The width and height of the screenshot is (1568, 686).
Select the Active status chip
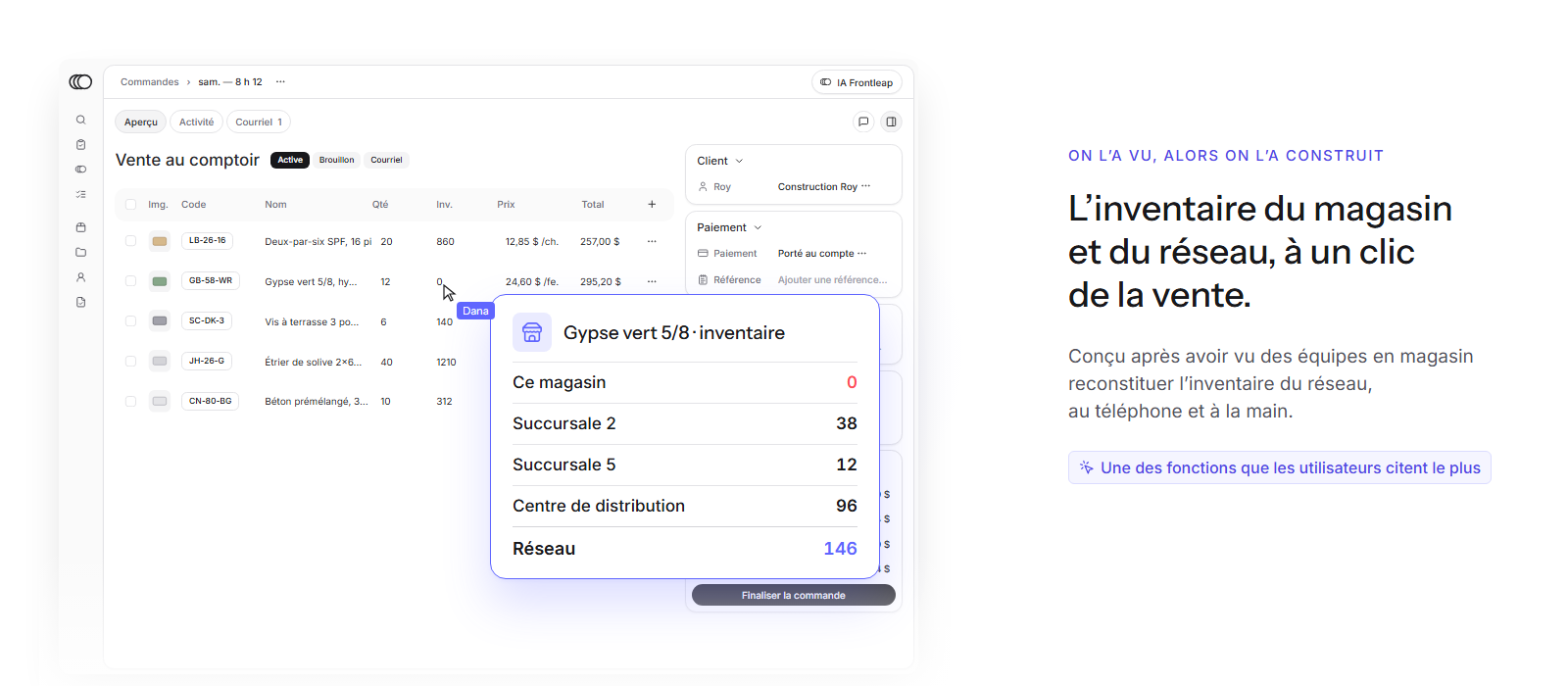point(290,160)
